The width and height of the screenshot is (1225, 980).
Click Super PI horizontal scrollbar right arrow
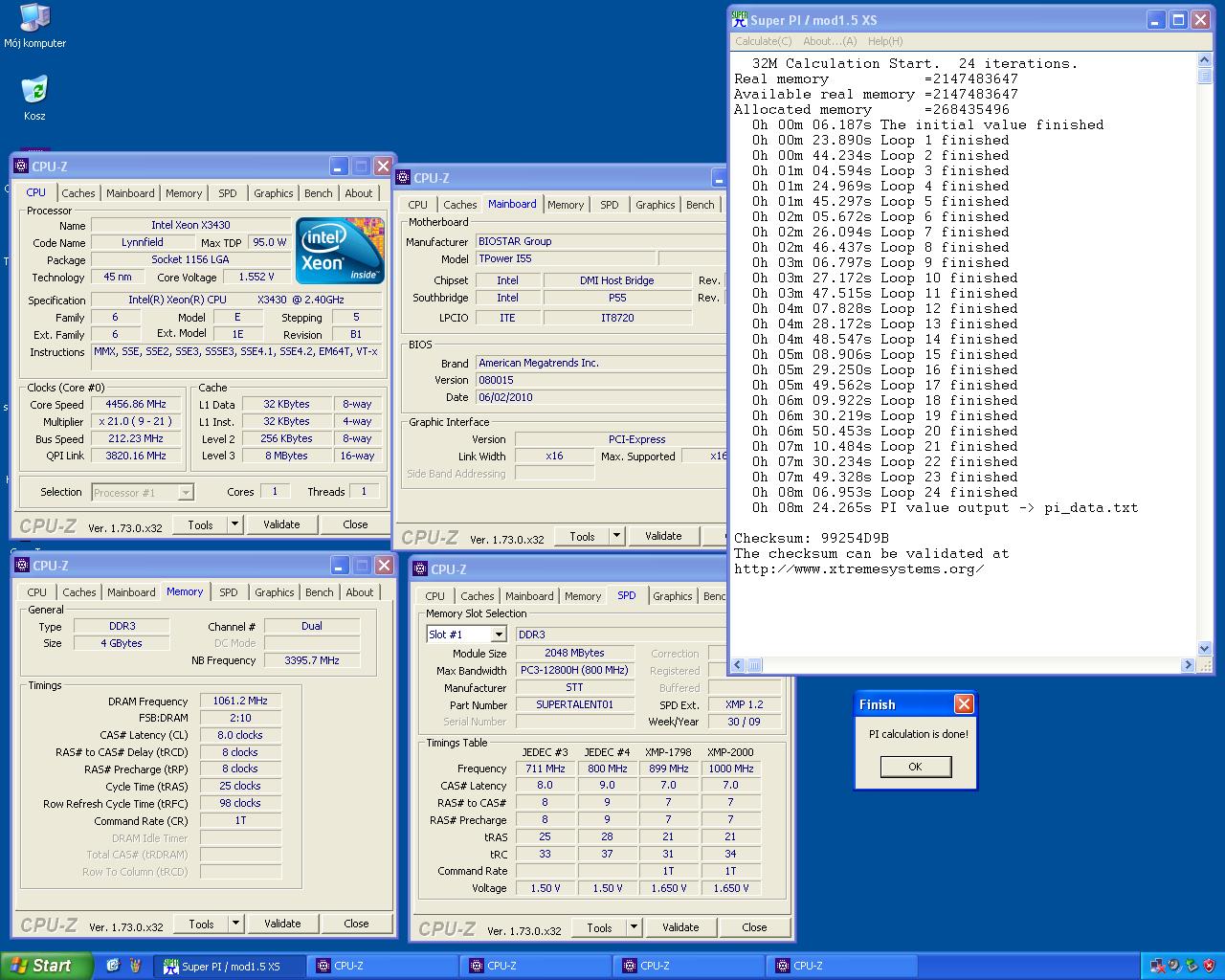(x=1189, y=665)
